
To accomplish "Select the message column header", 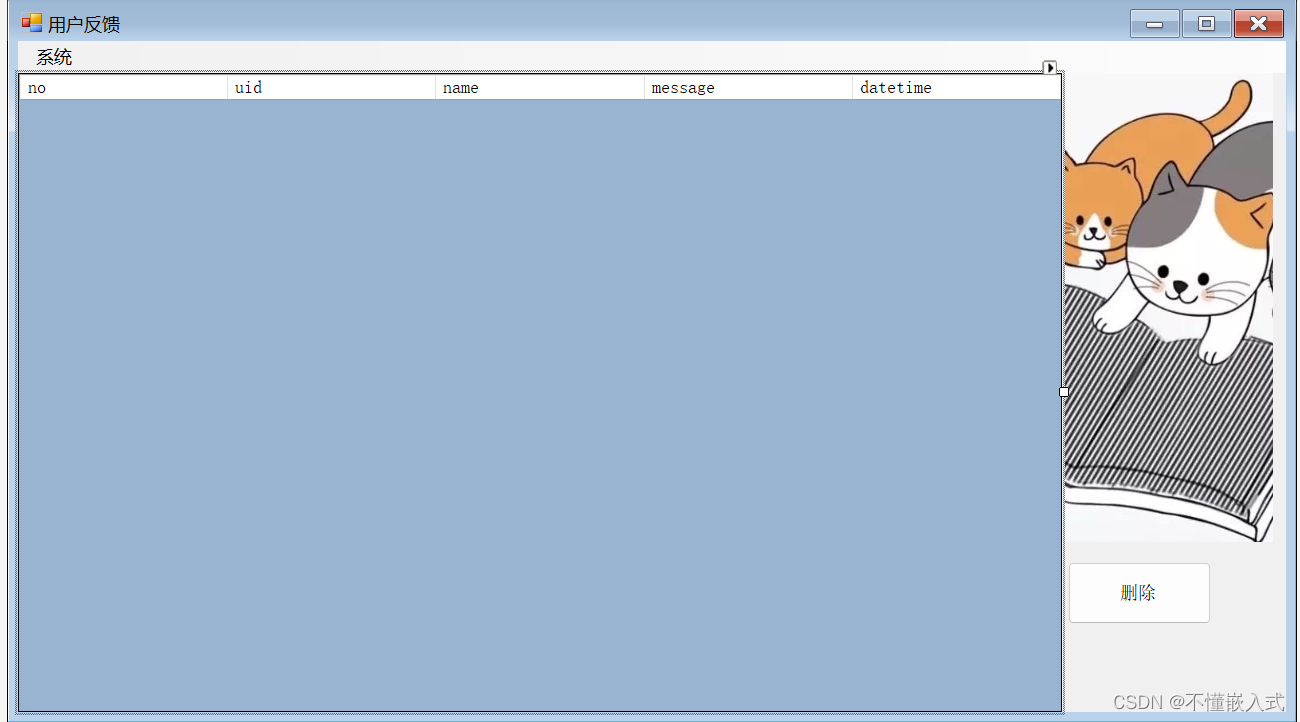I will pyautogui.click(x=748, y=88).
